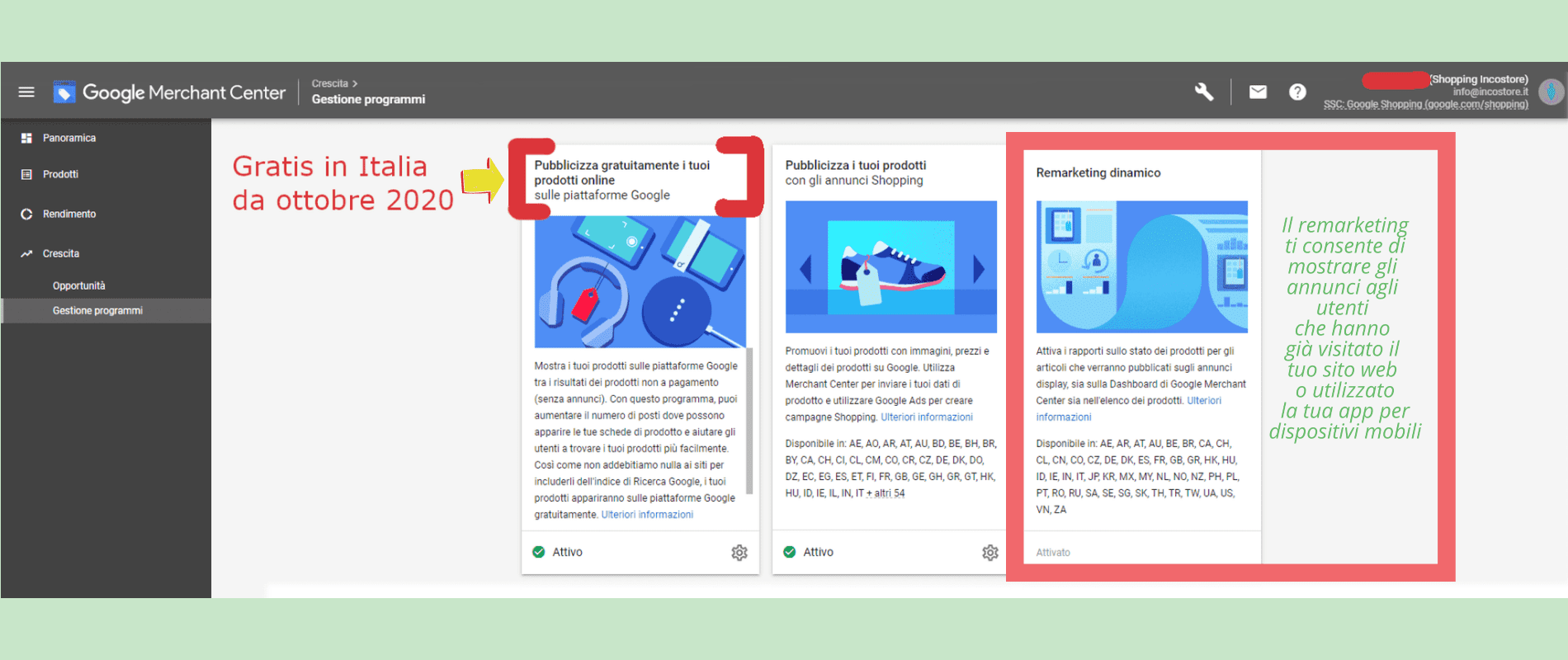Click 'Pubblicizza gratuitamente i tuoi prodotti online' title
1568x660 pixels.
pos(621,172)
